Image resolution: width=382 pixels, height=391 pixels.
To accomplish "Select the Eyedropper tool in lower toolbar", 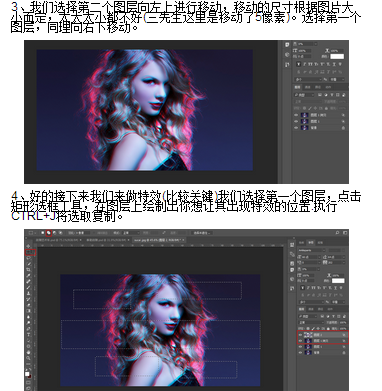I will click(29, 276).
